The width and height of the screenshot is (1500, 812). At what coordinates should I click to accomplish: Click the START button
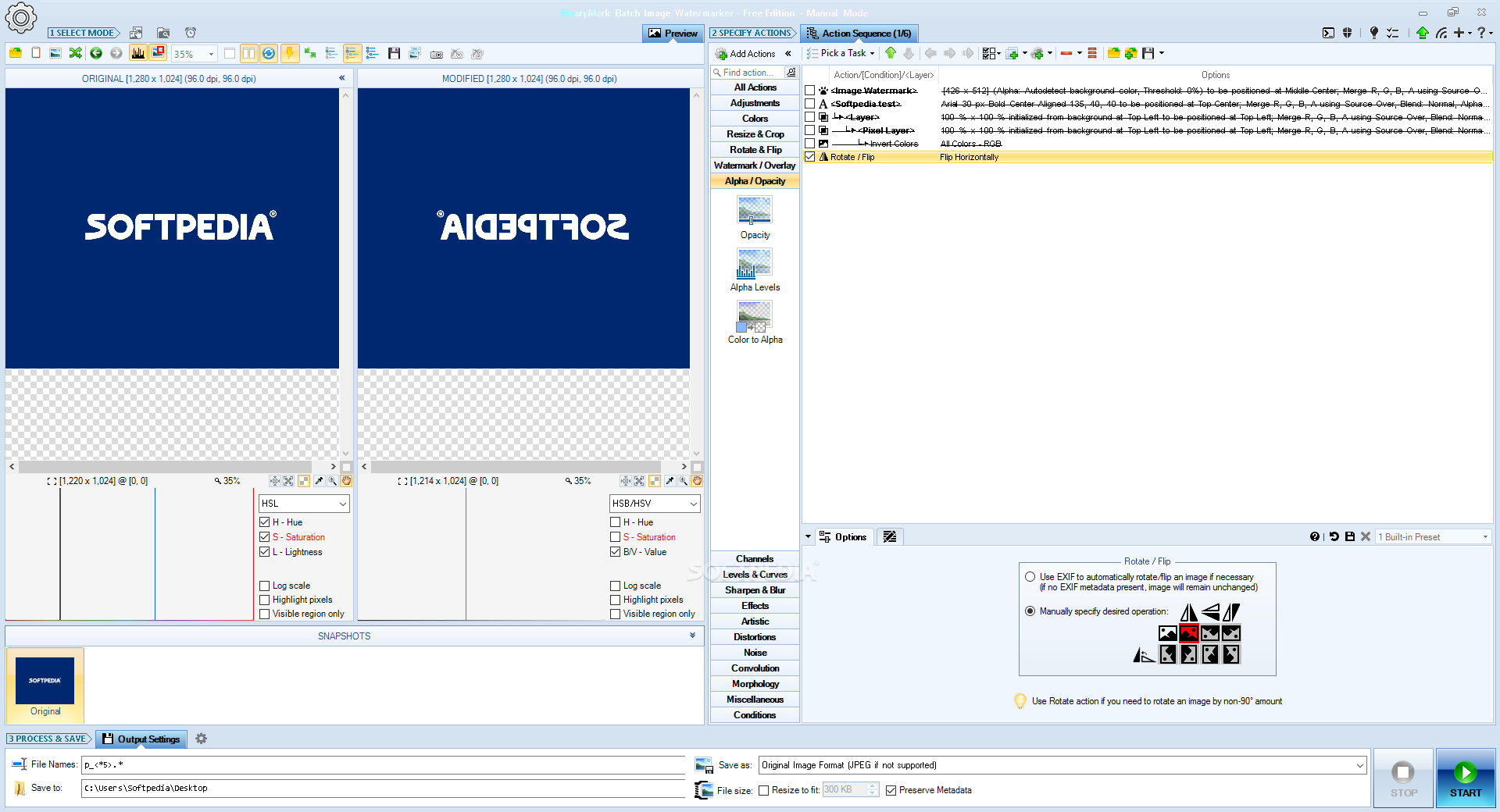pos(1466,778)
